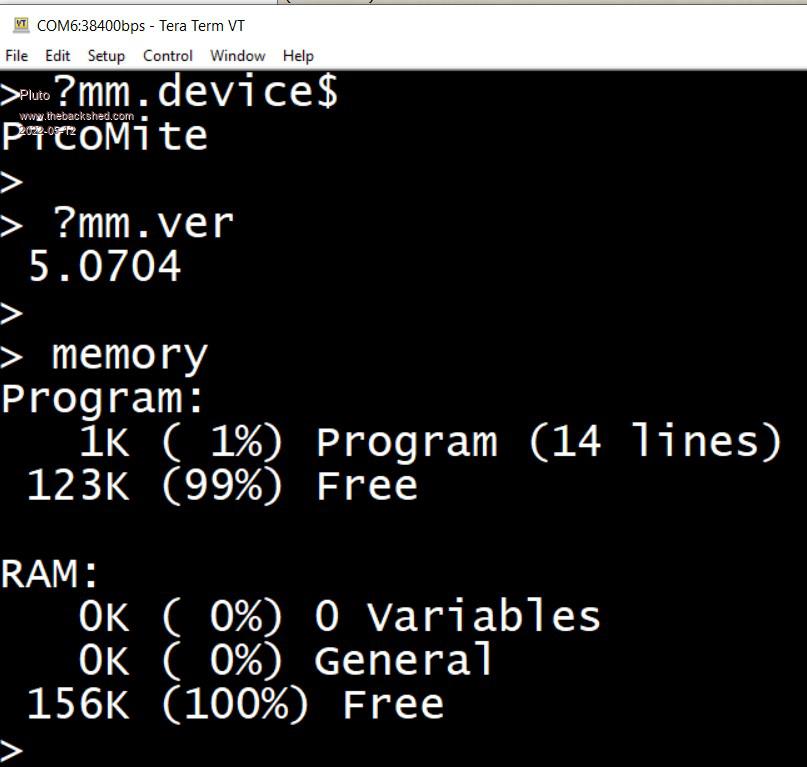This screenshot has width=807, height=767.
Task: Open the Window menu
Action: (237, 56)
